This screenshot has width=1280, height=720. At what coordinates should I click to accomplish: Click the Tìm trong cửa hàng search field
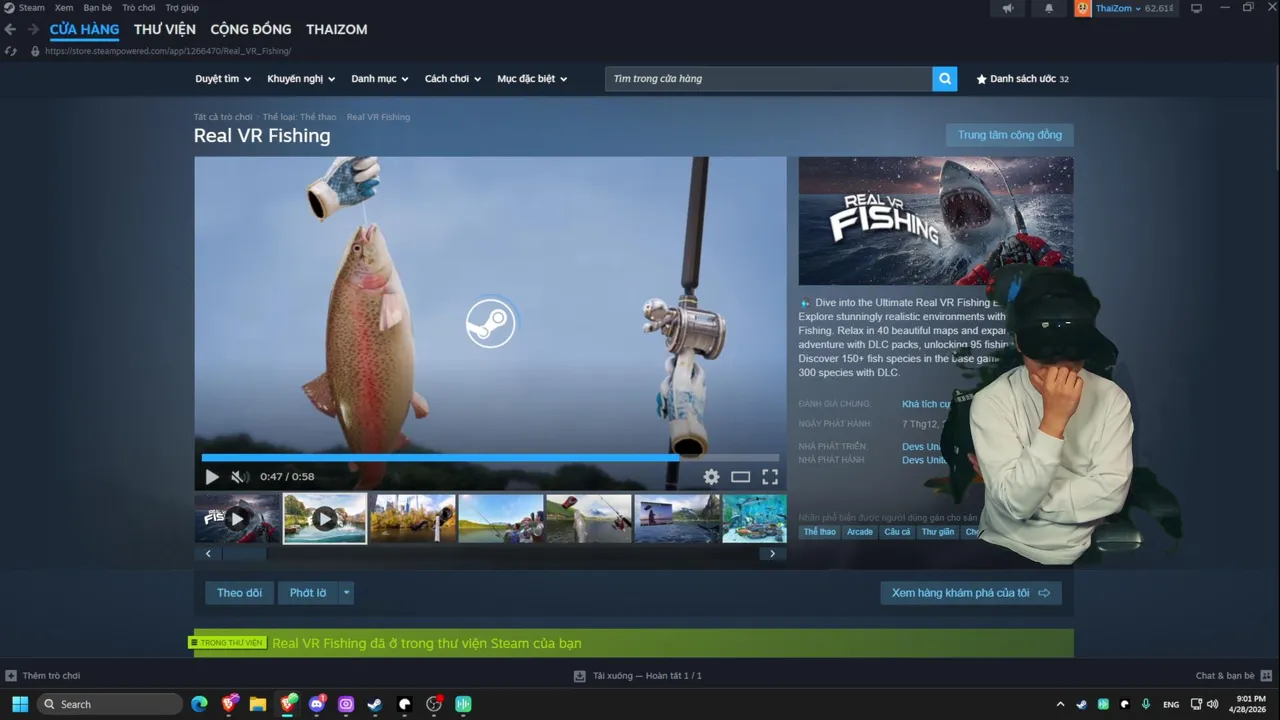coord(769,79)
